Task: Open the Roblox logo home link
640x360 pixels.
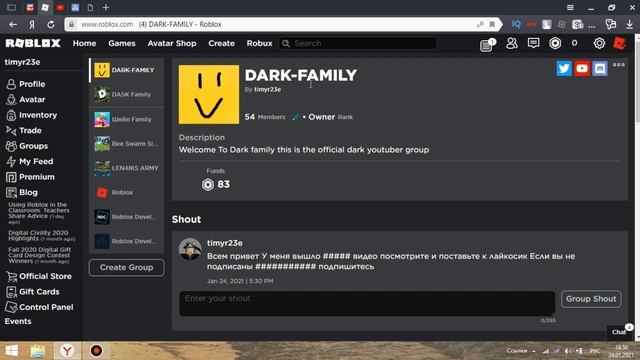Action: pyautogui.click(x=33, y=43)
